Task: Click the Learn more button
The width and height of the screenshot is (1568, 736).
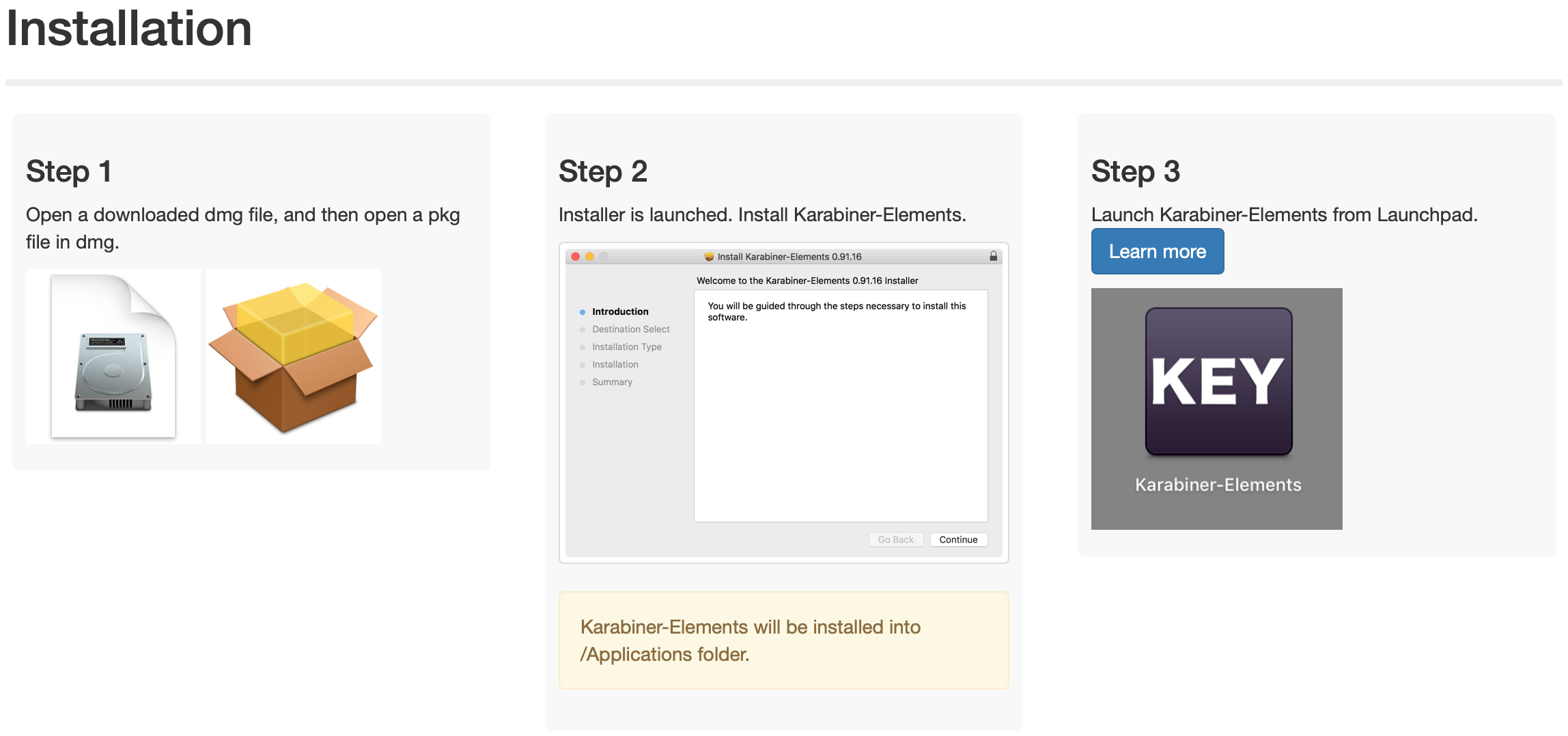Action: pos(1158,251)
